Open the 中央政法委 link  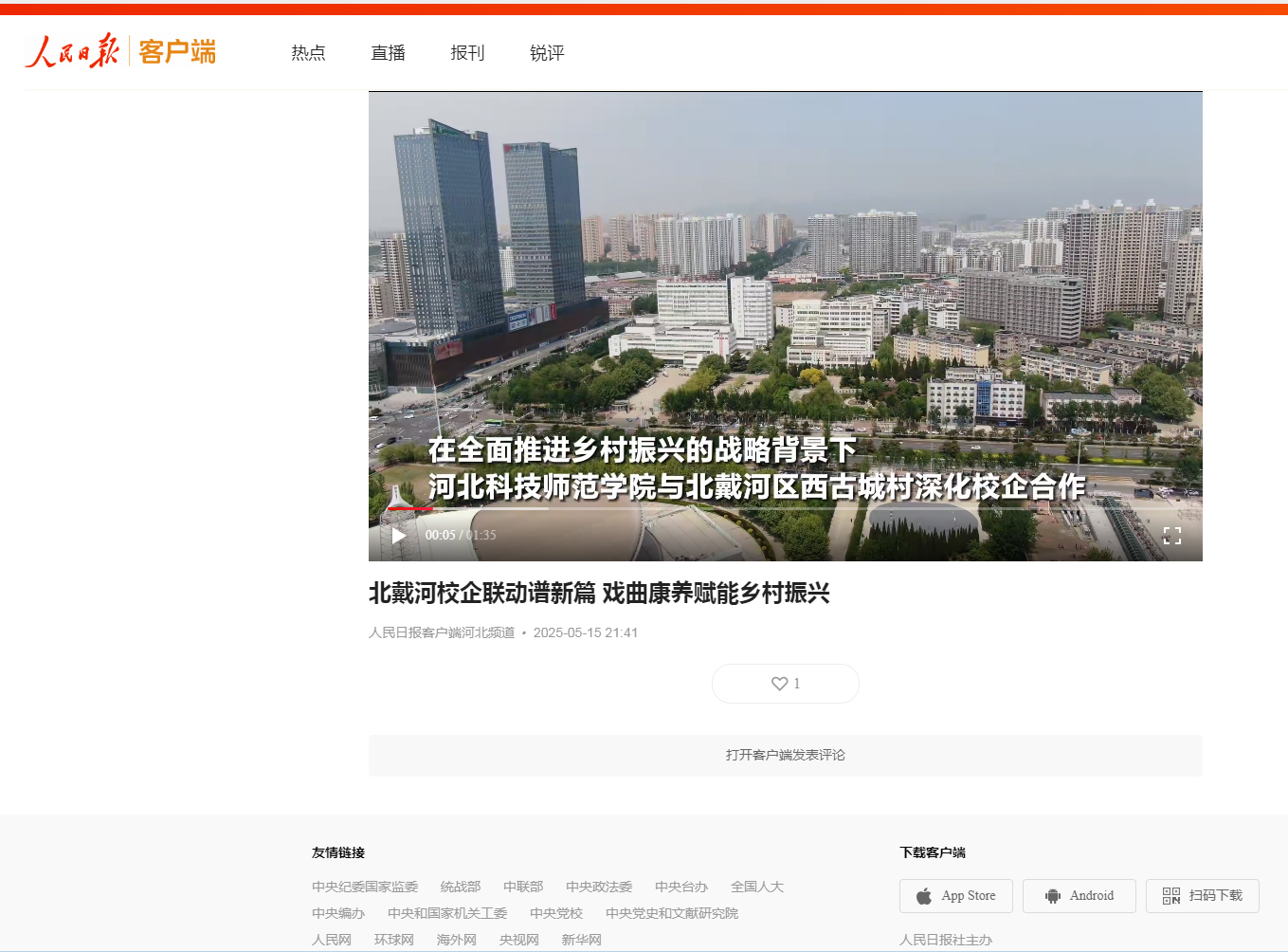(599, 887)
